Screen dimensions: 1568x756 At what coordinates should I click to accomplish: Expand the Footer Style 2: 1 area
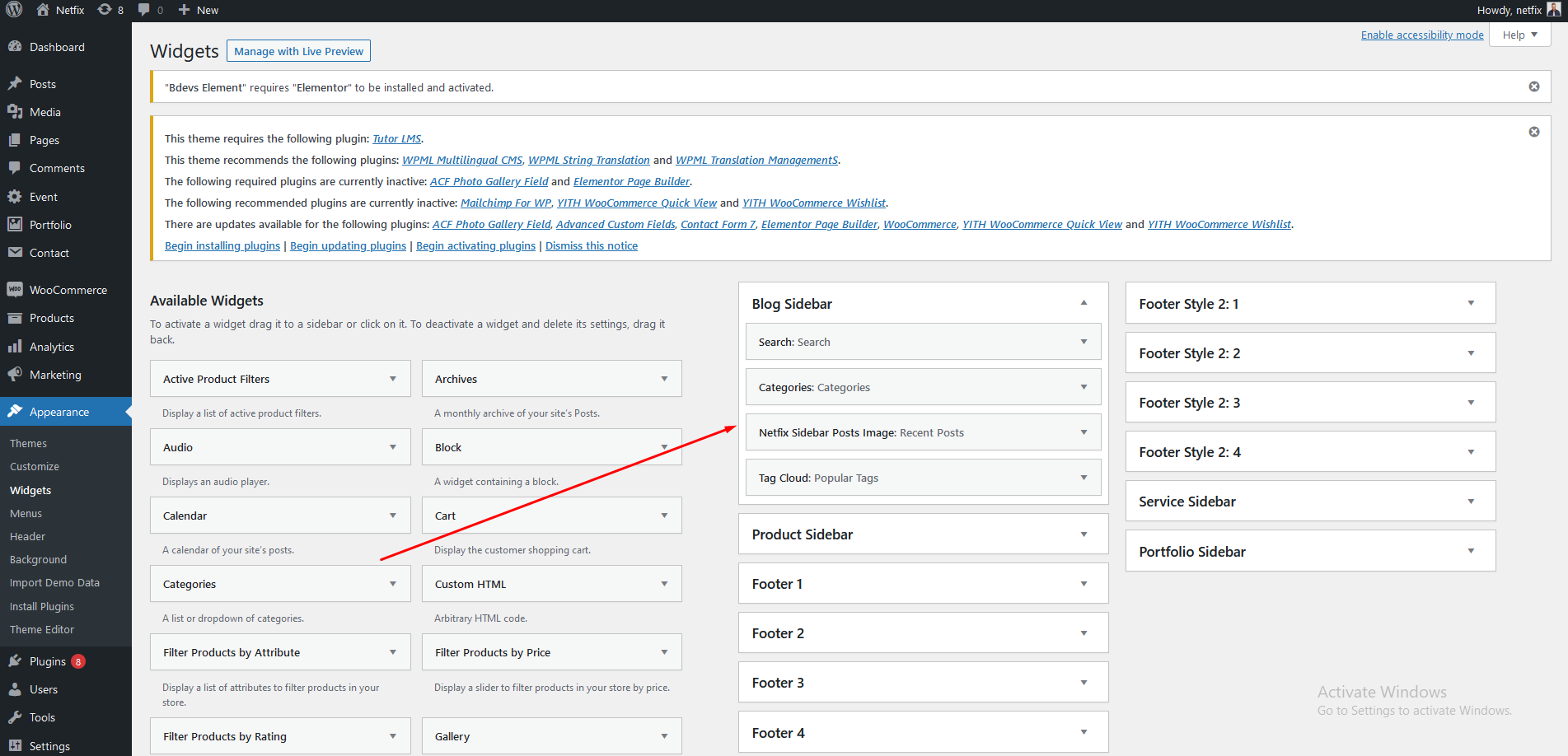click(1471, 303)
